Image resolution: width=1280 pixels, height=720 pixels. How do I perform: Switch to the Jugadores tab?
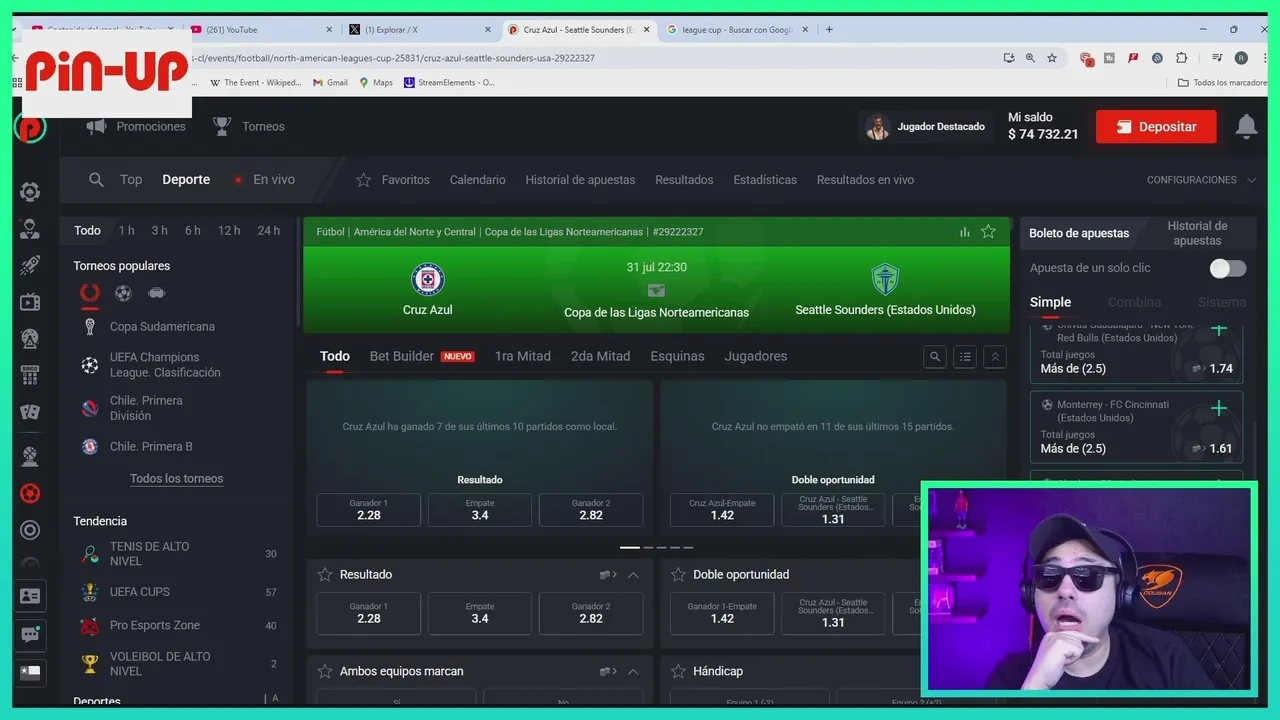point(755,356)
